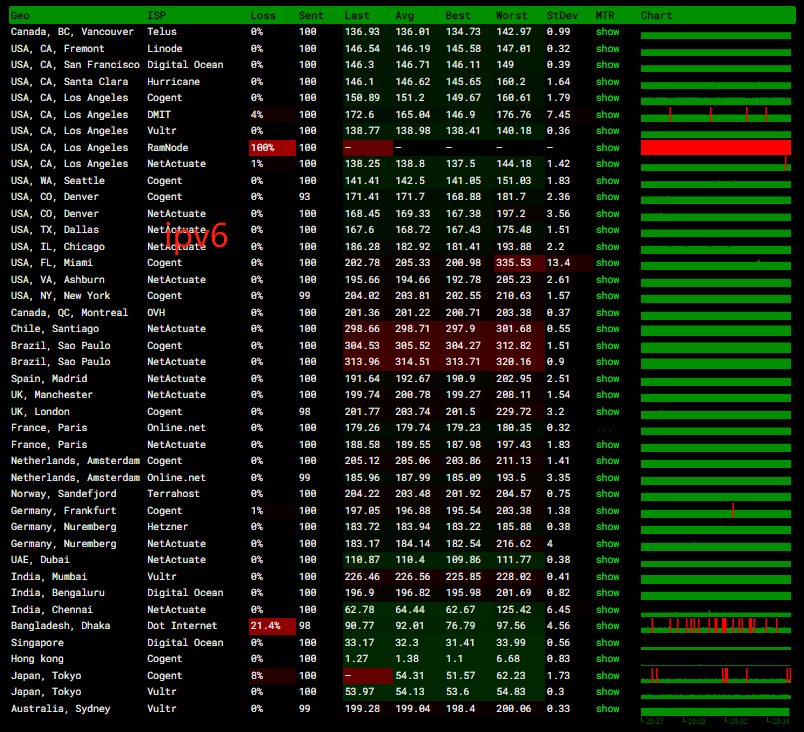Select the Chart column header
Screen dimensions: 804x732
click(656, 15)
